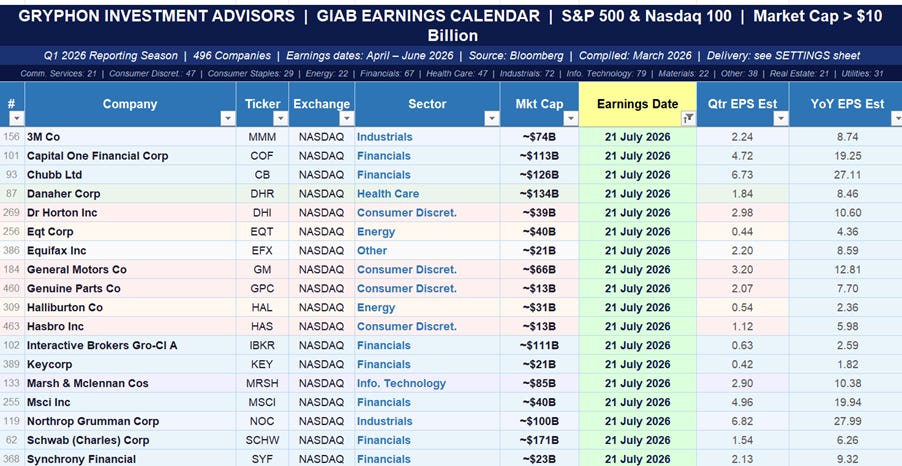This screenshot has height=466, width=902.
Task: Select the 'Dr Horton Inc' company cell
Action: point(130,213)
